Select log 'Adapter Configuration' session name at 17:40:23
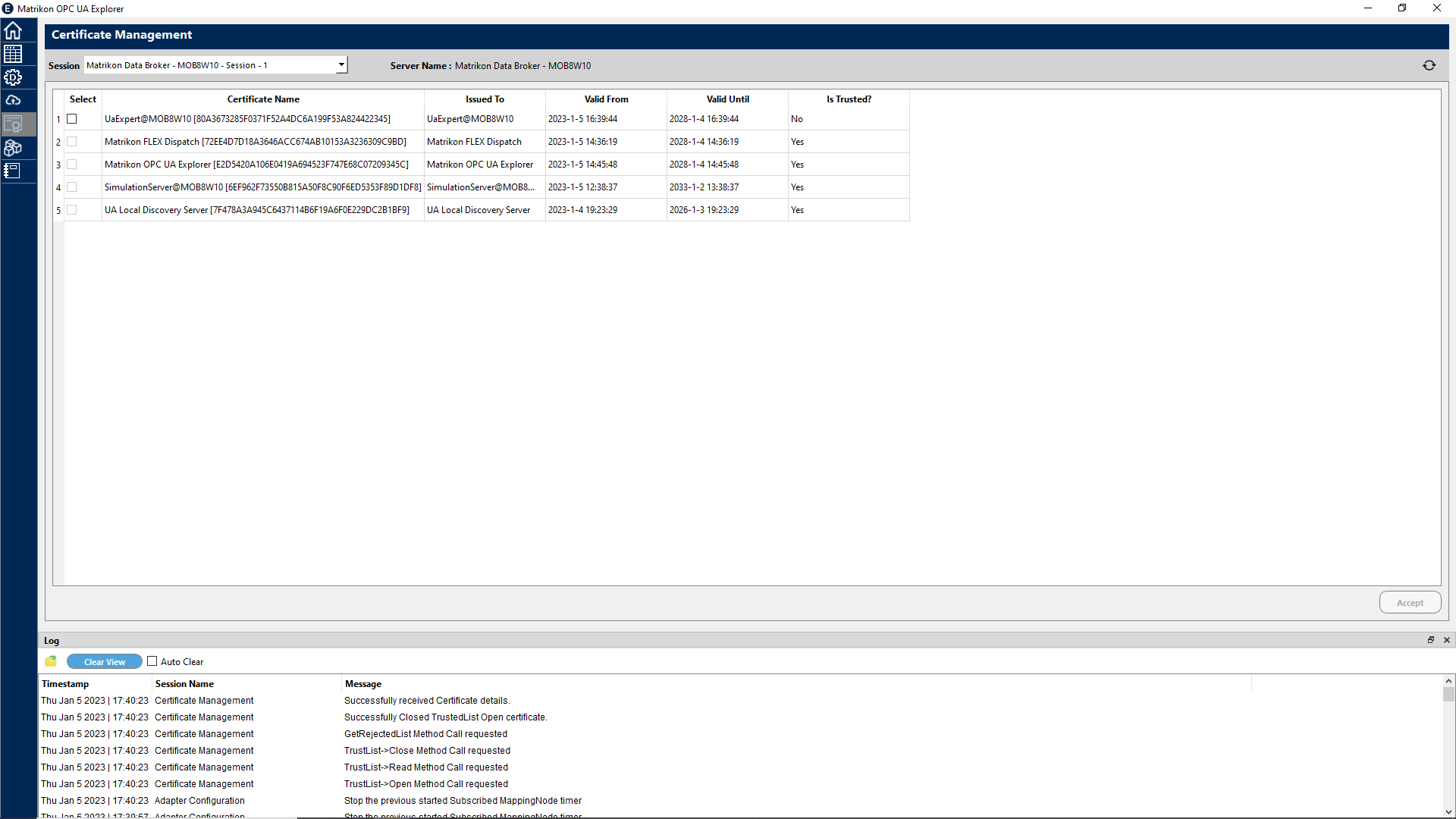Image resolution: width=1456 pixels, height=819 pixels. pyautogui.click(x=199, y=801)
